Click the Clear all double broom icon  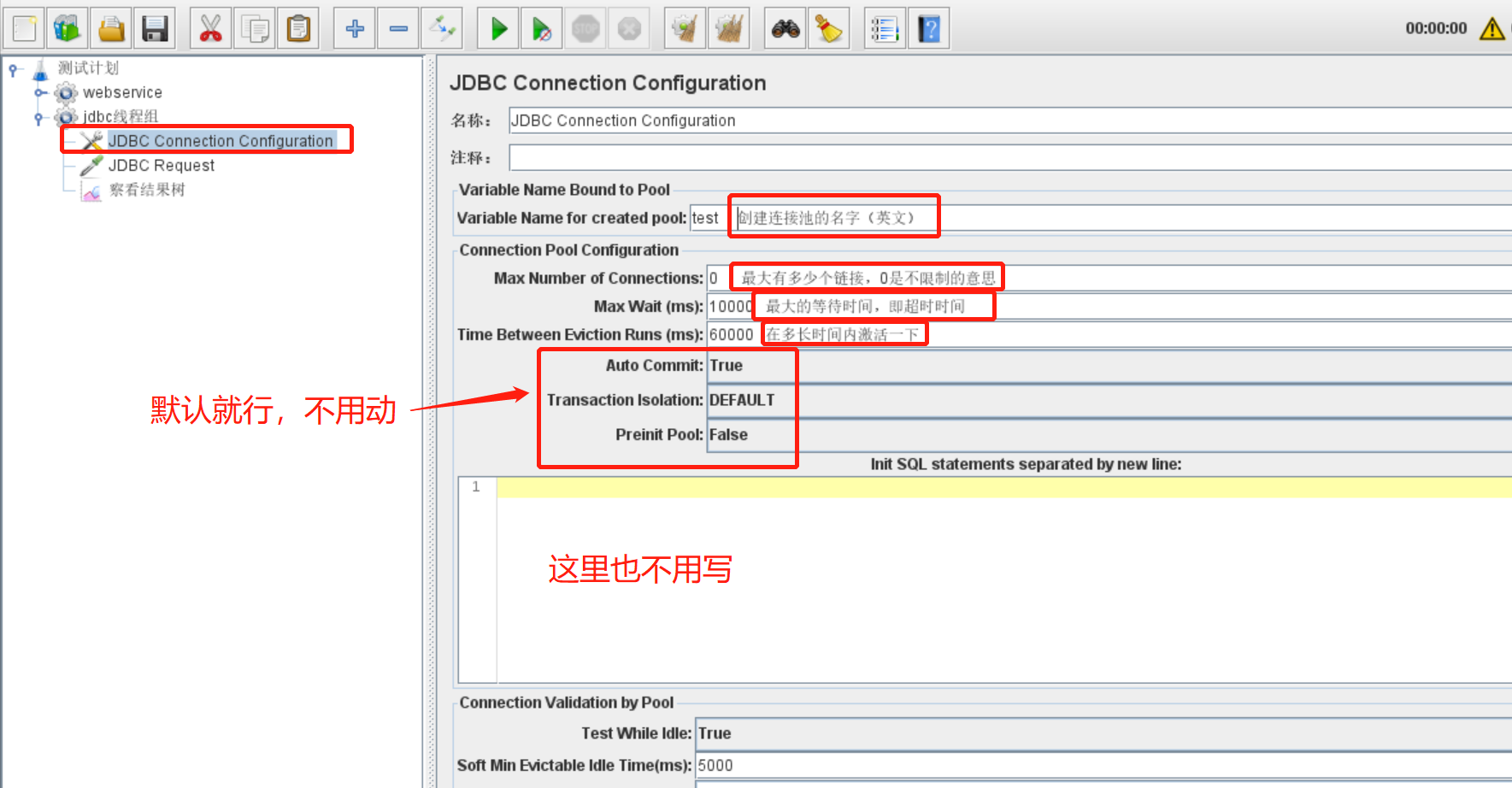729,28
